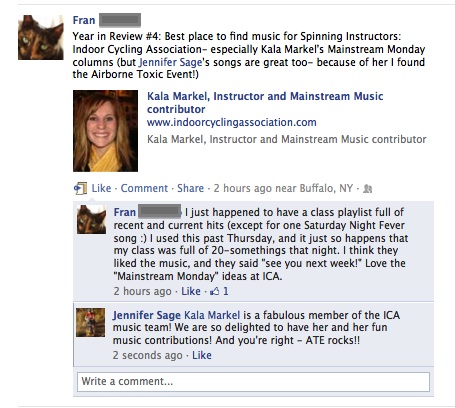Open Jennifer Sage tagged in post text
The width and height of the screenshot is (455, 408).
point(170,62)
